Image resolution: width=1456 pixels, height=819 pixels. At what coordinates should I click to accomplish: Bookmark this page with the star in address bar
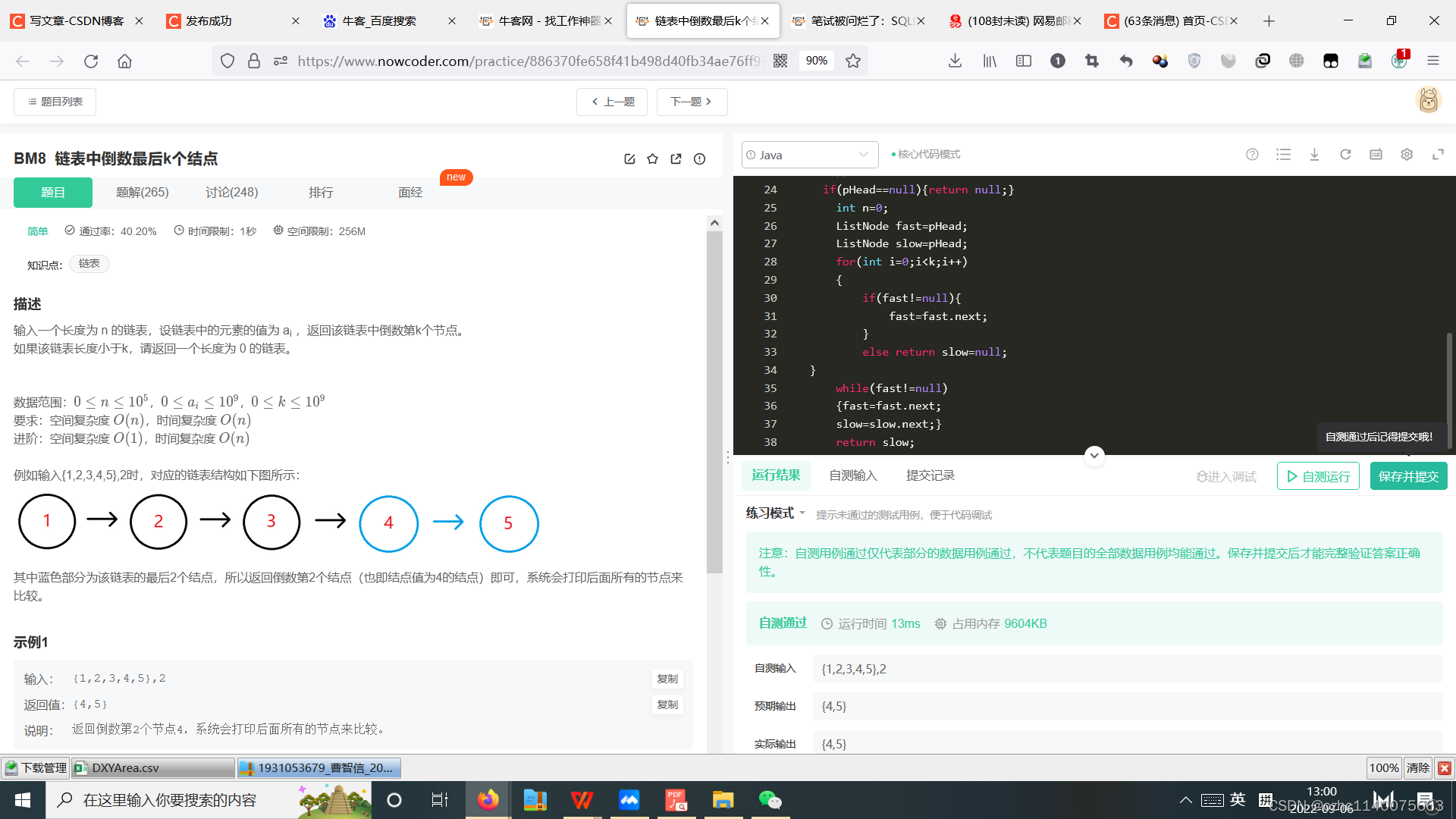pos(853,61)
